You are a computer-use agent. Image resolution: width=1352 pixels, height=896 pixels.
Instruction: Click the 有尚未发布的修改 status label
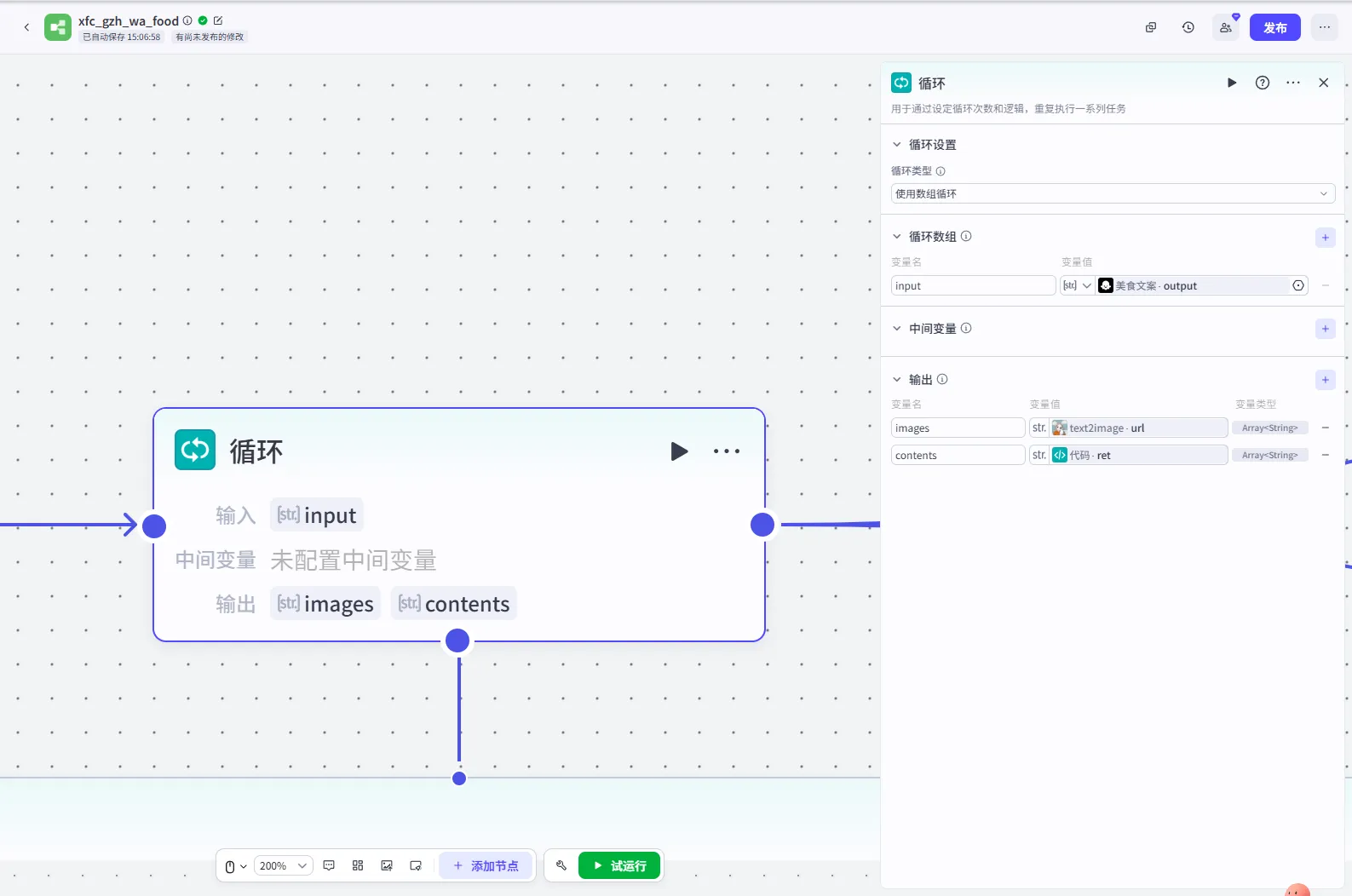coord(210,37)
